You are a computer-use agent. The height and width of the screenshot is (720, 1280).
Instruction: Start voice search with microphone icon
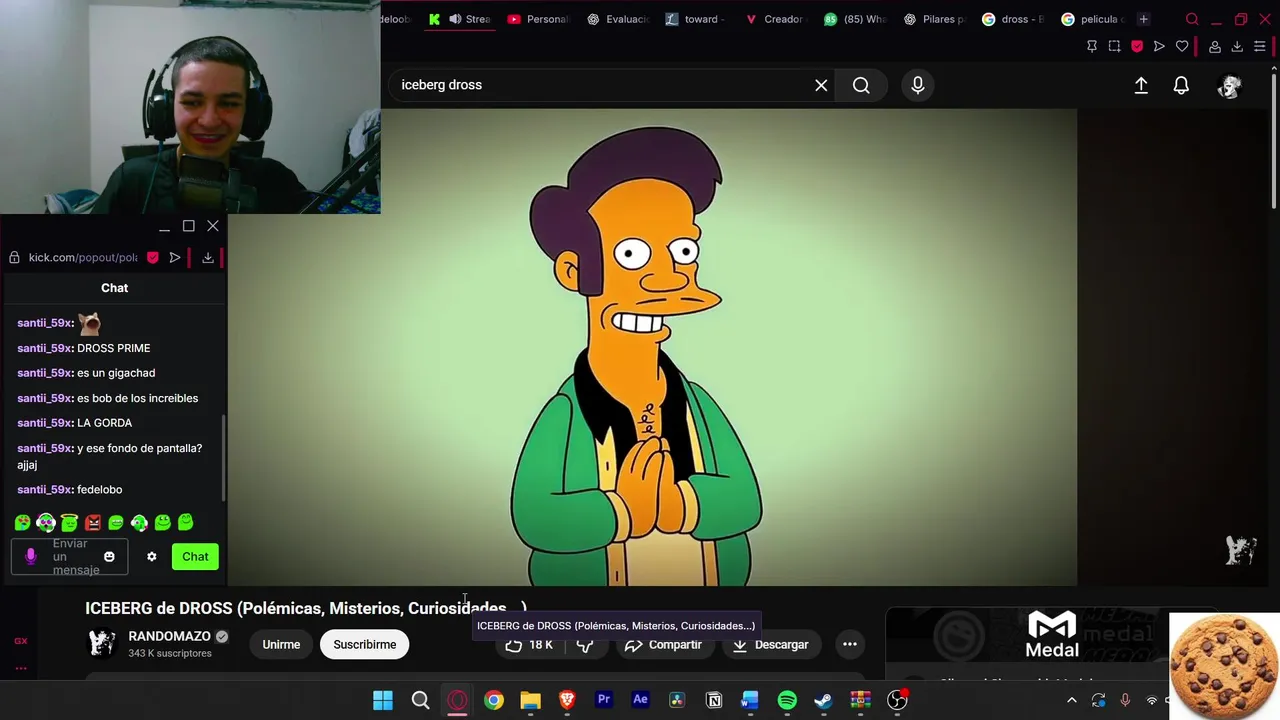[917, 85]
